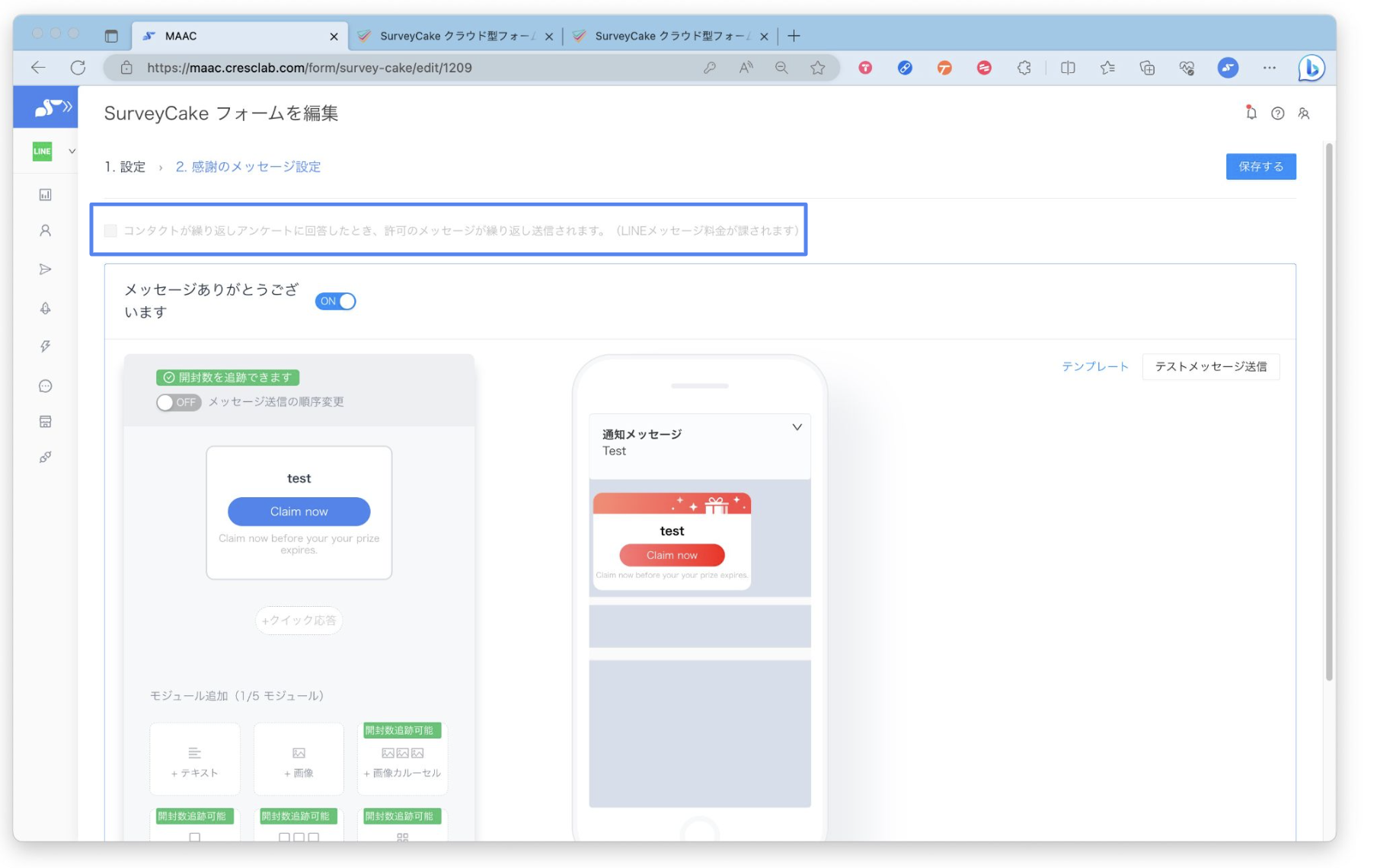Open the lightning automation icon in sidebar

46,346
